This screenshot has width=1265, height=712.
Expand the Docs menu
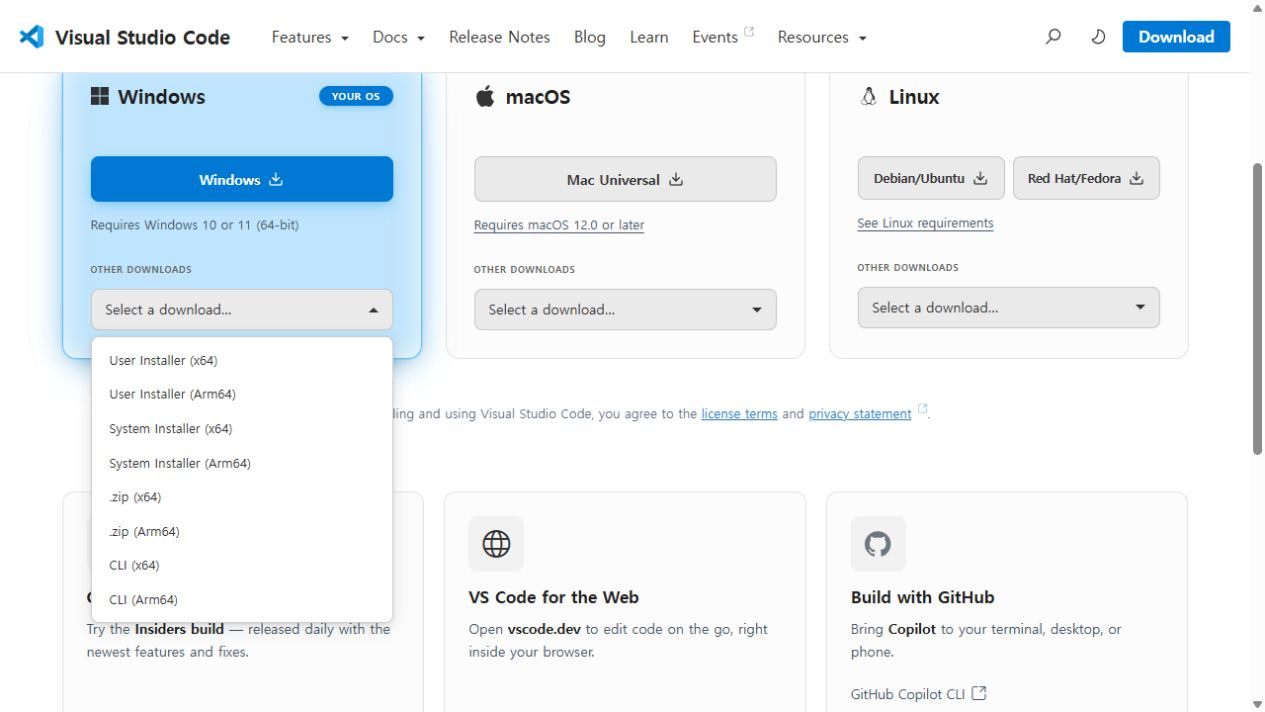[x=399, y=37]
